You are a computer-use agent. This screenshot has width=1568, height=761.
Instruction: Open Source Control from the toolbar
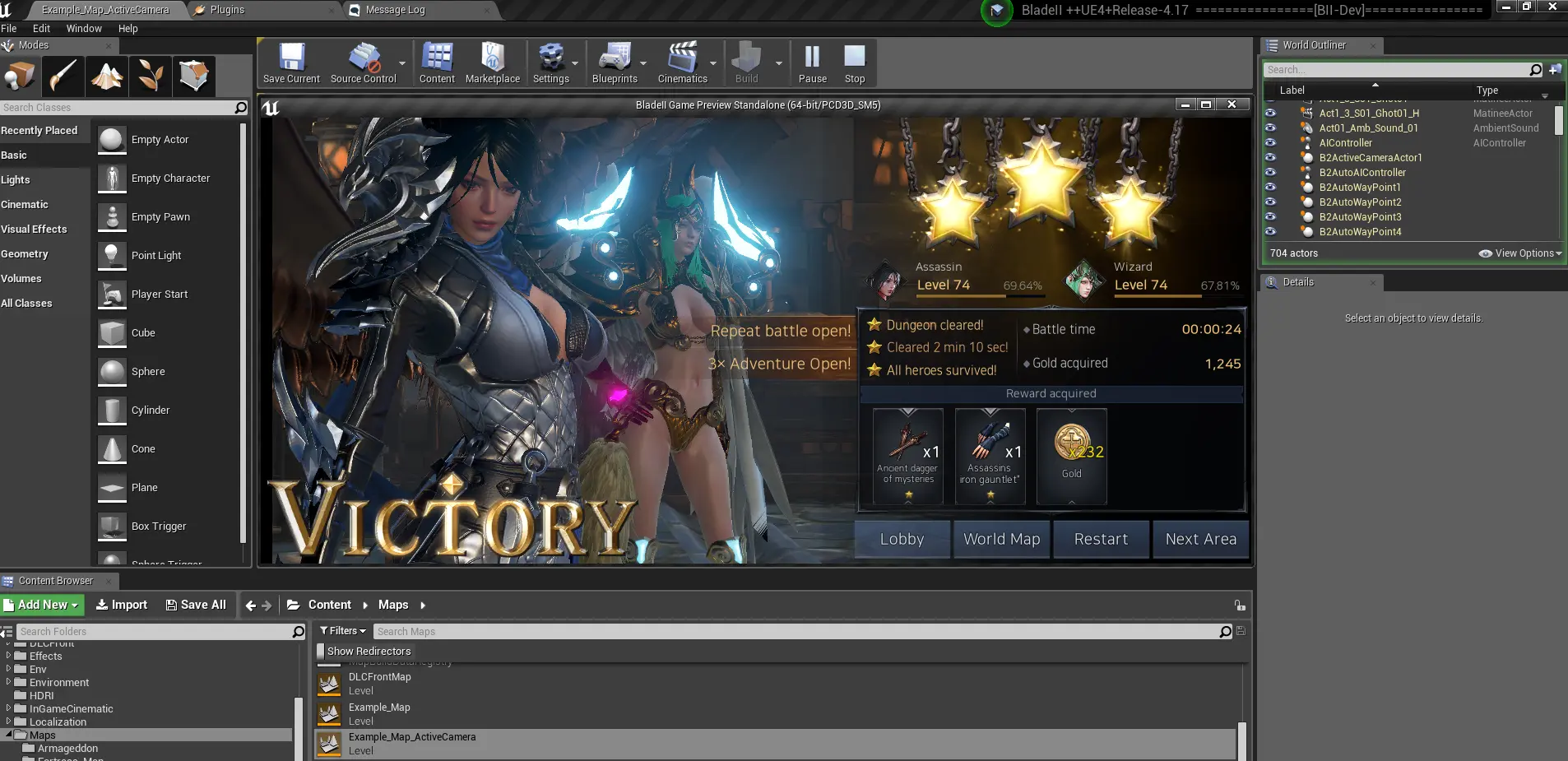(363, 63)
